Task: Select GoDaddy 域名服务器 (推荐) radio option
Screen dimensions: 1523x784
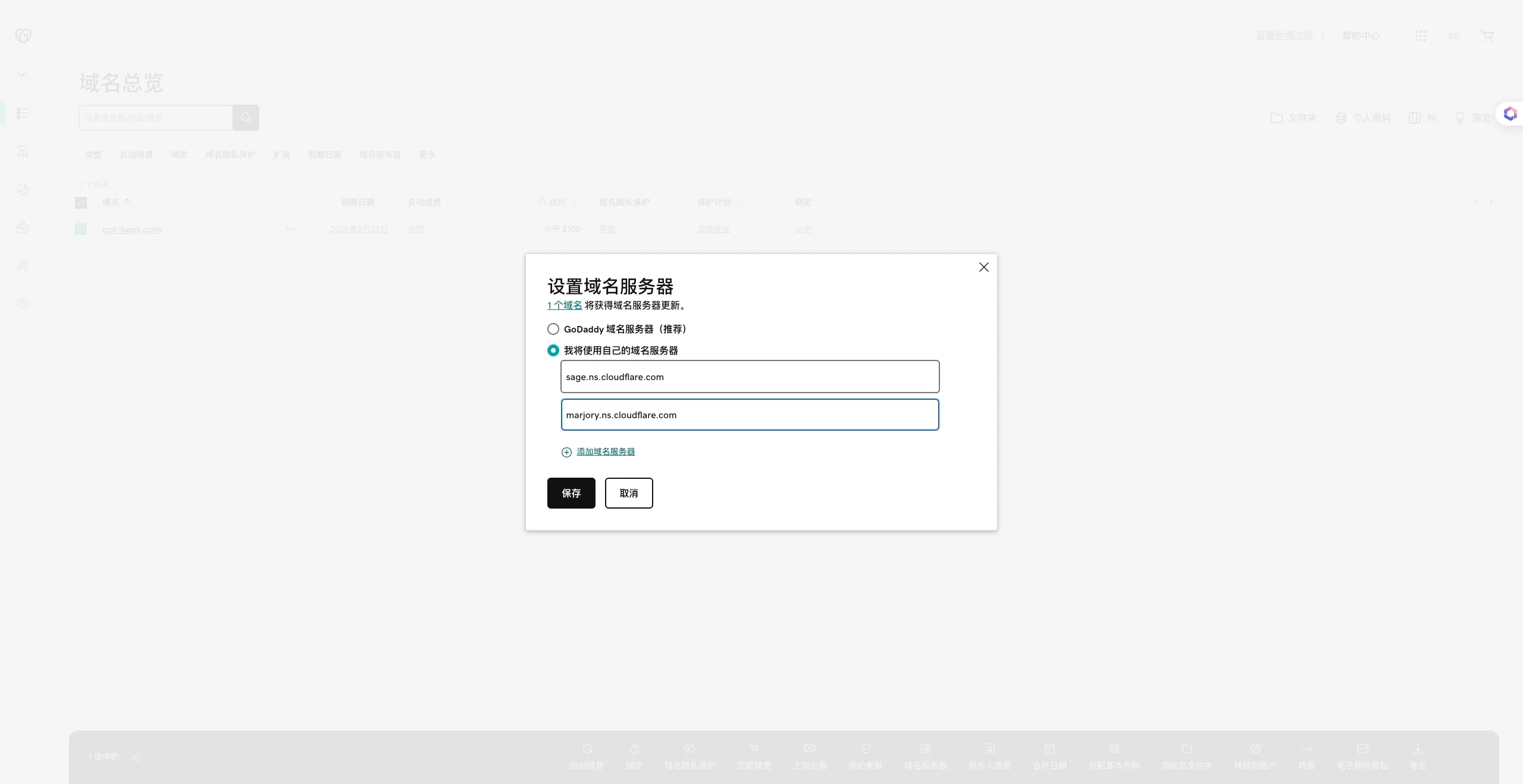Action: pos(553,329)
